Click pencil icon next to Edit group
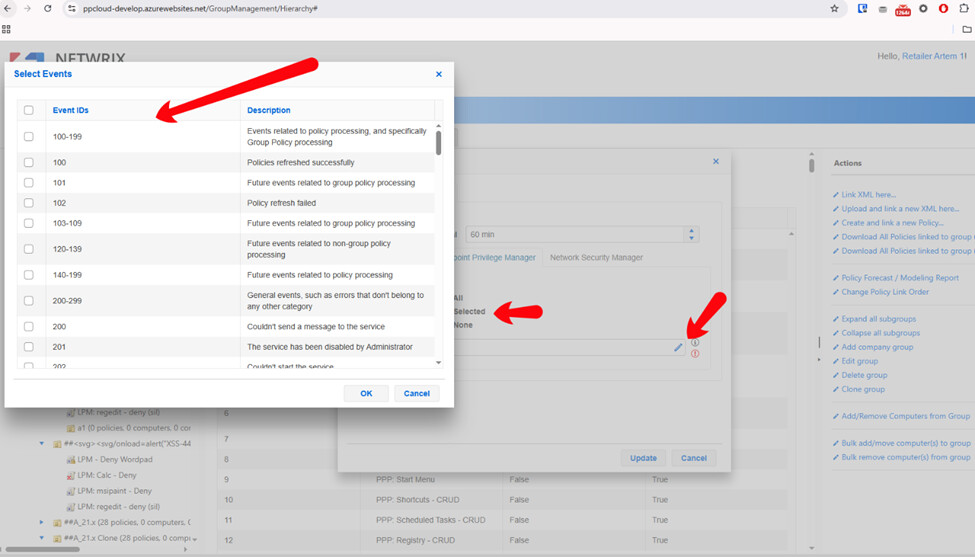 (835, 361)
